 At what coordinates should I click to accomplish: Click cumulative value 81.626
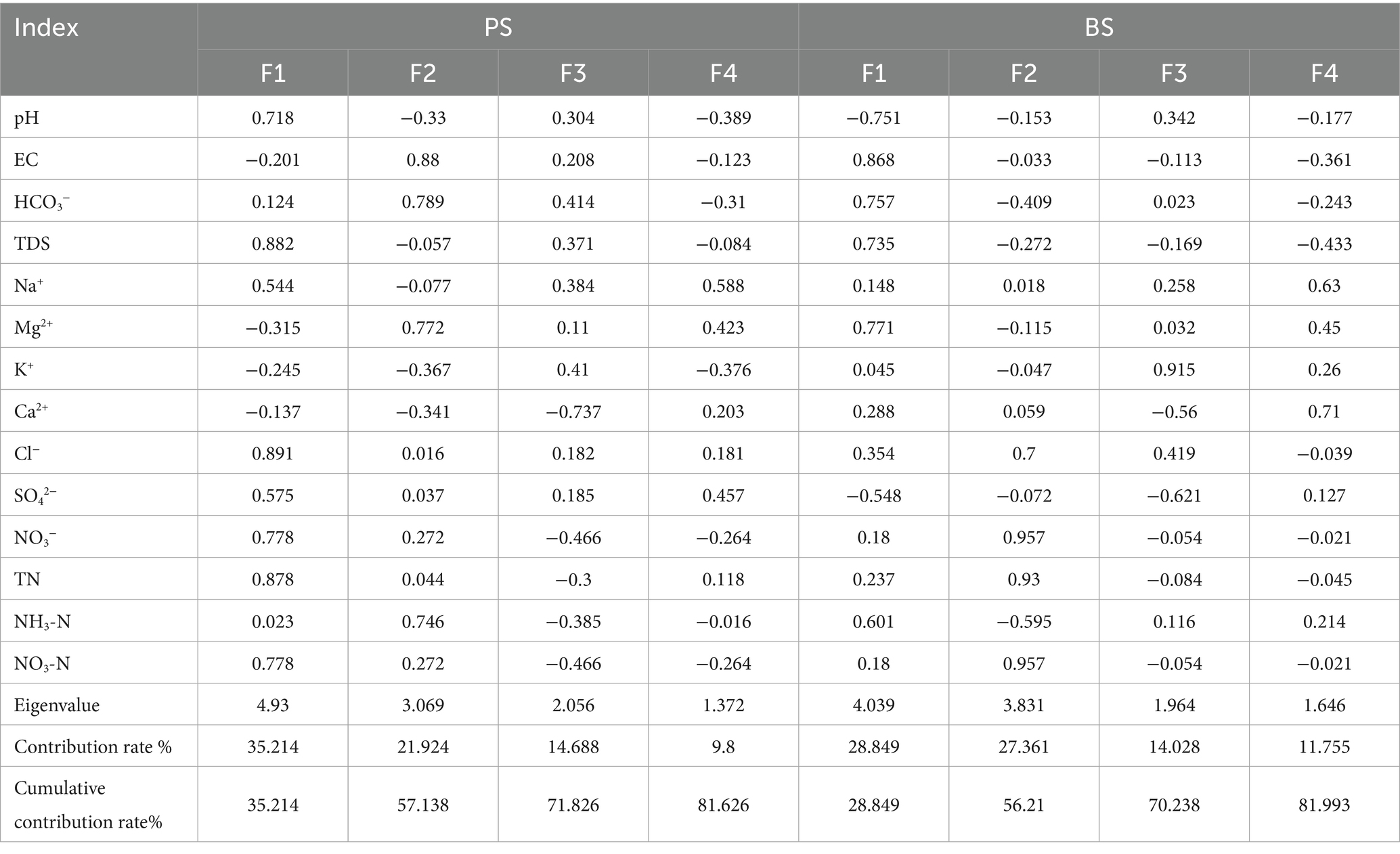pyautogui.click(x=723, y=805)
